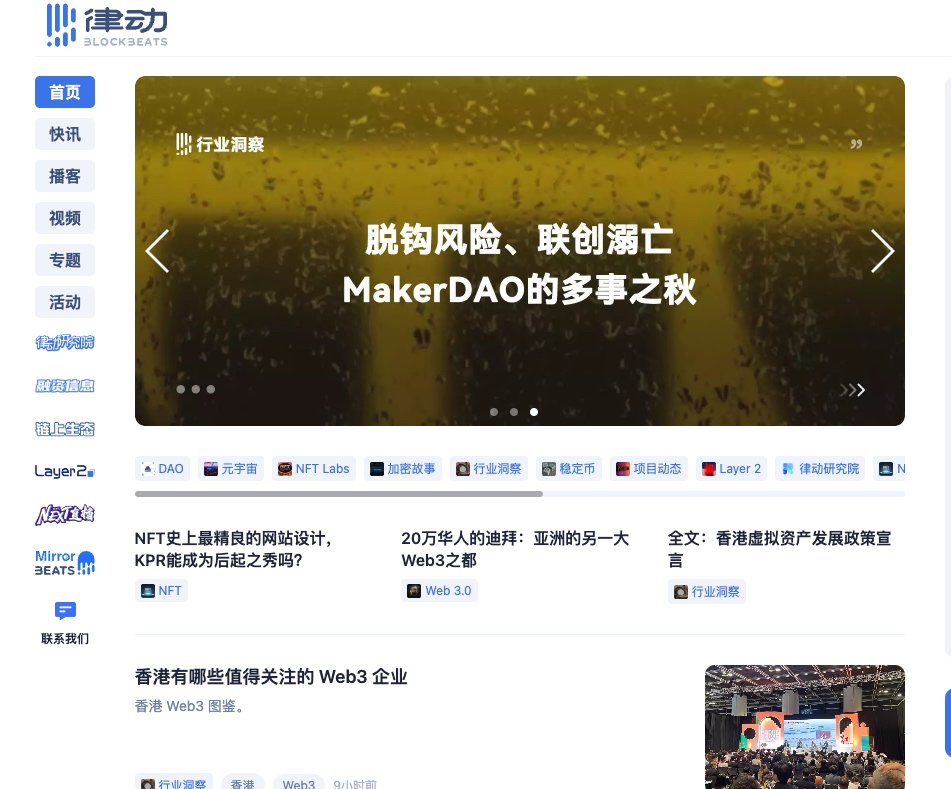
Task: Expand the double-chevron on the banner
Action: 852,390
